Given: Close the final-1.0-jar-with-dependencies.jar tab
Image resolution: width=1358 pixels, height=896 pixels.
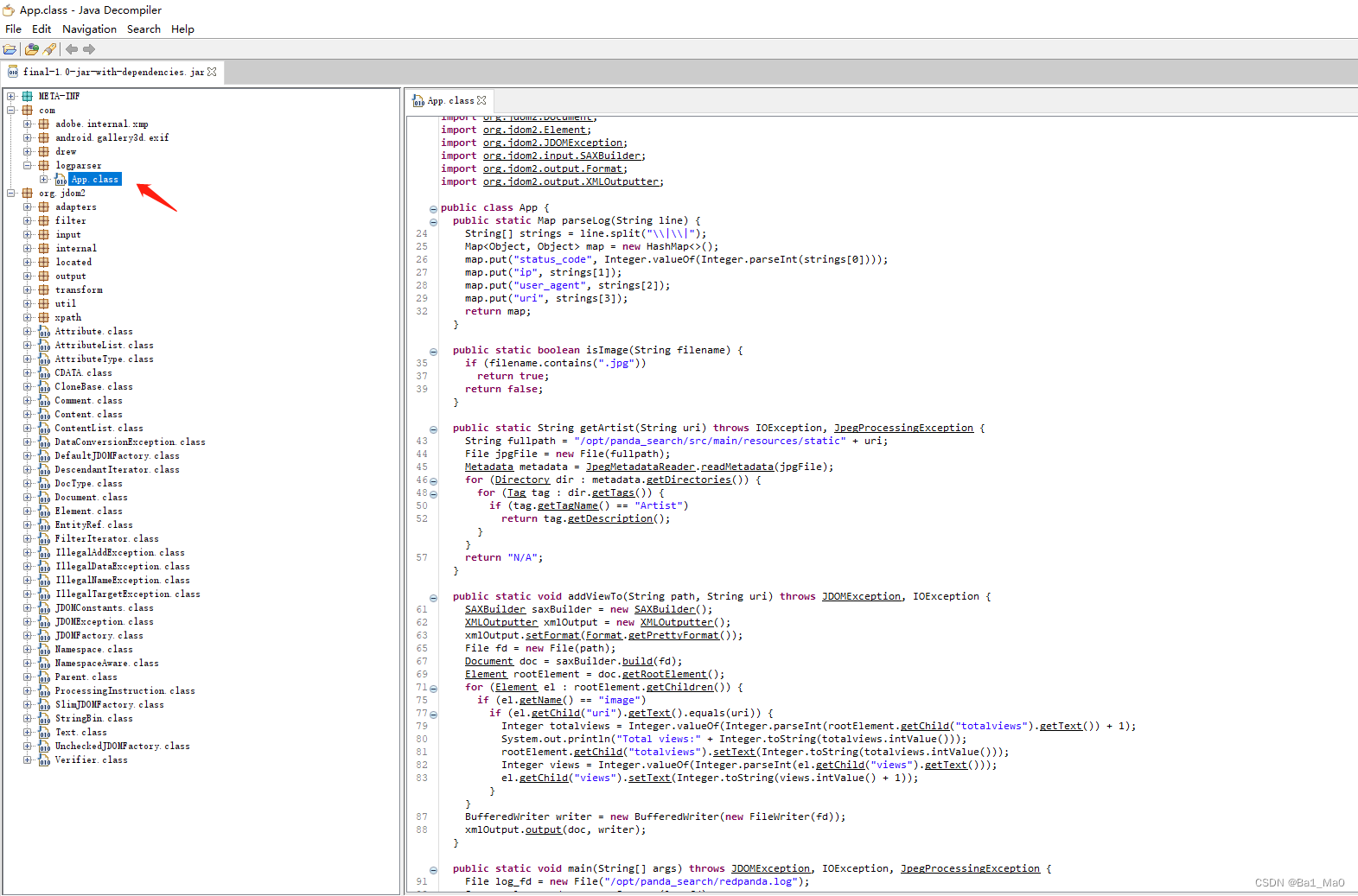Looking at the screenshot, I should (x=212, y=72).
